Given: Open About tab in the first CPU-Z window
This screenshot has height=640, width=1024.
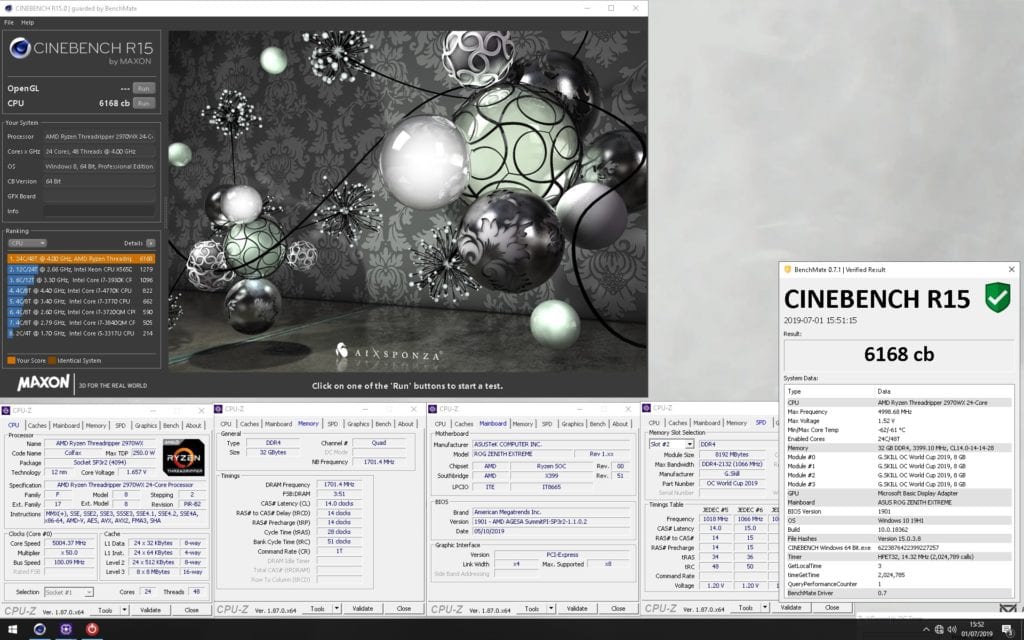Looking at the screenshot, I should [193, 425].
